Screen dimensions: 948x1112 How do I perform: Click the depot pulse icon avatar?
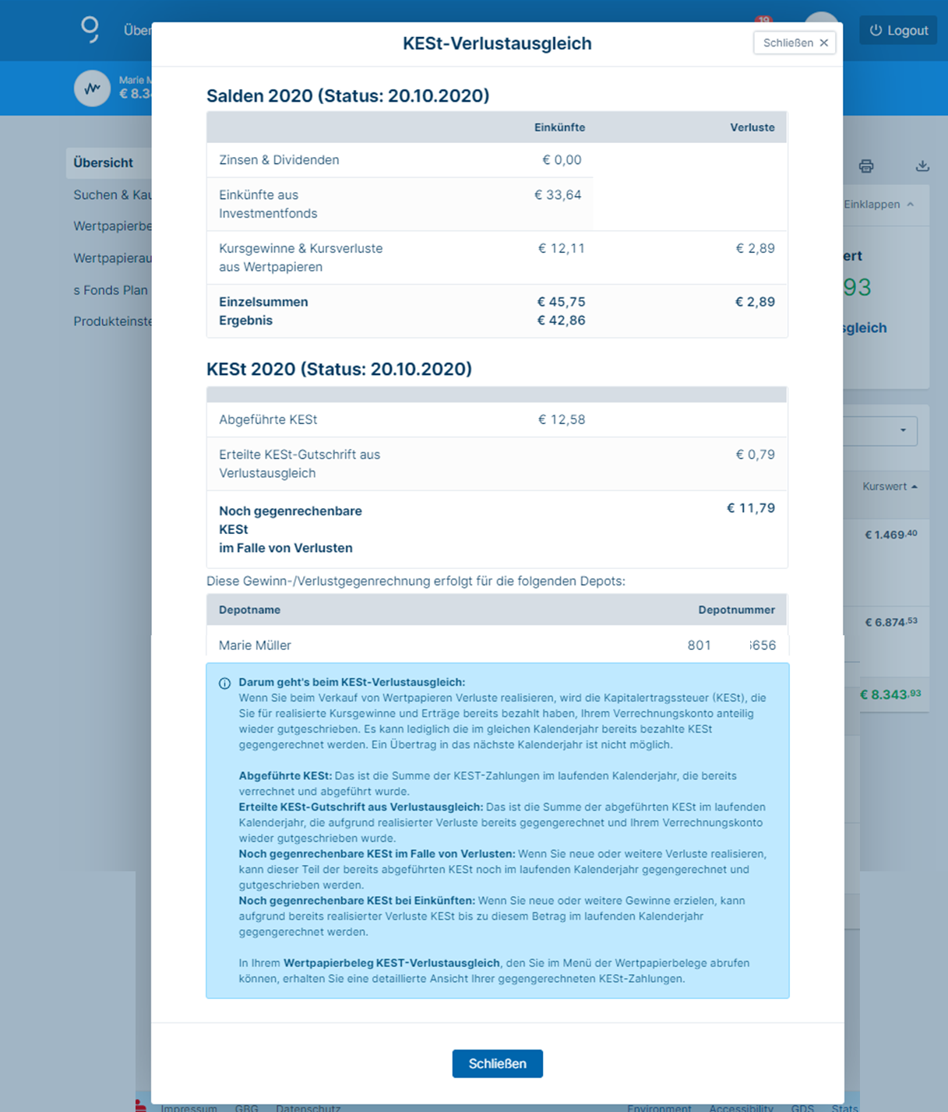pos(92,89)
